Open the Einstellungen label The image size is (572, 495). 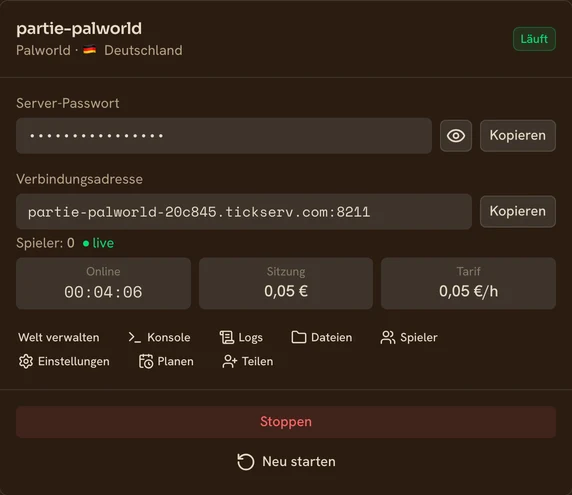point(74,361)
